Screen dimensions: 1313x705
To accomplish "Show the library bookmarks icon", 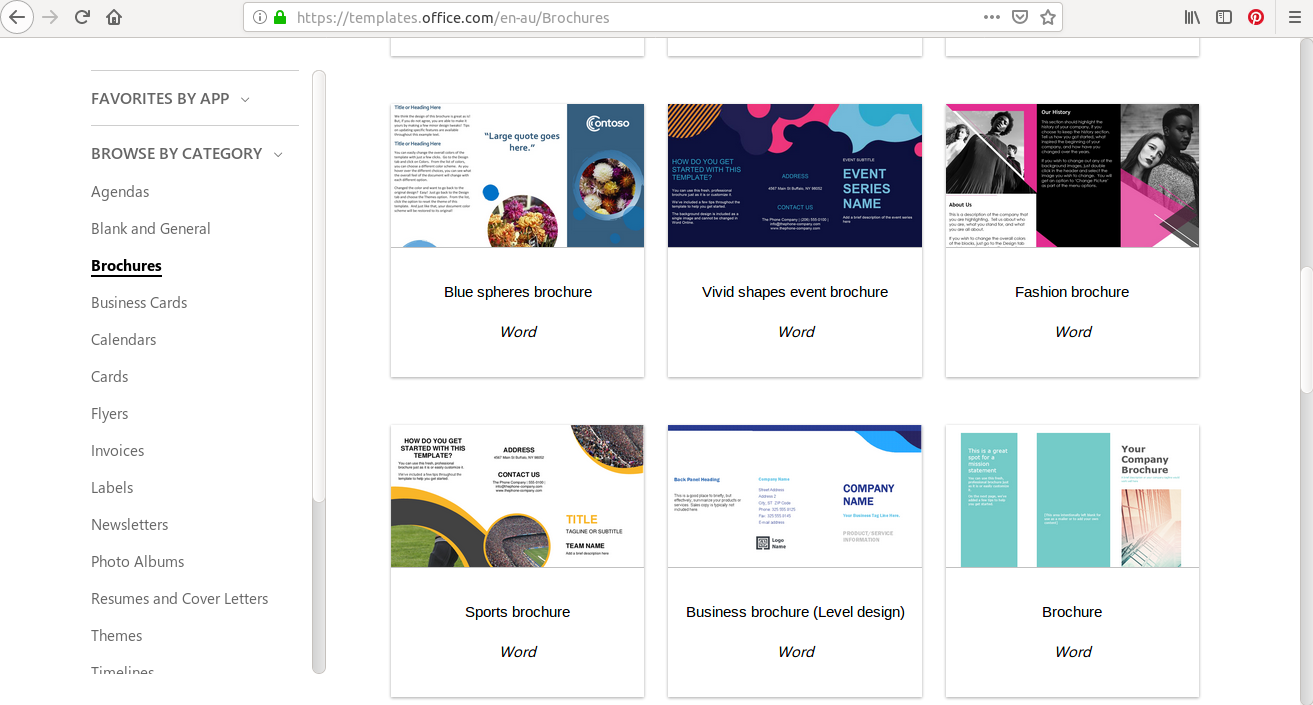I will click(x=1192, y=17).
